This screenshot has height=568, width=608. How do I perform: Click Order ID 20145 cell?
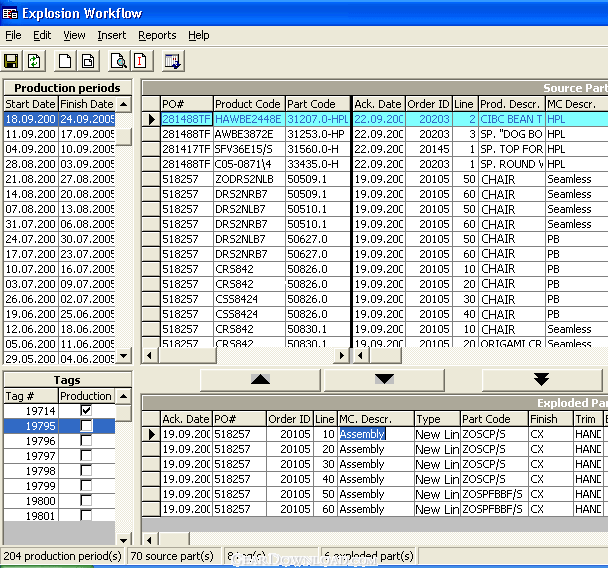(428, 149)
